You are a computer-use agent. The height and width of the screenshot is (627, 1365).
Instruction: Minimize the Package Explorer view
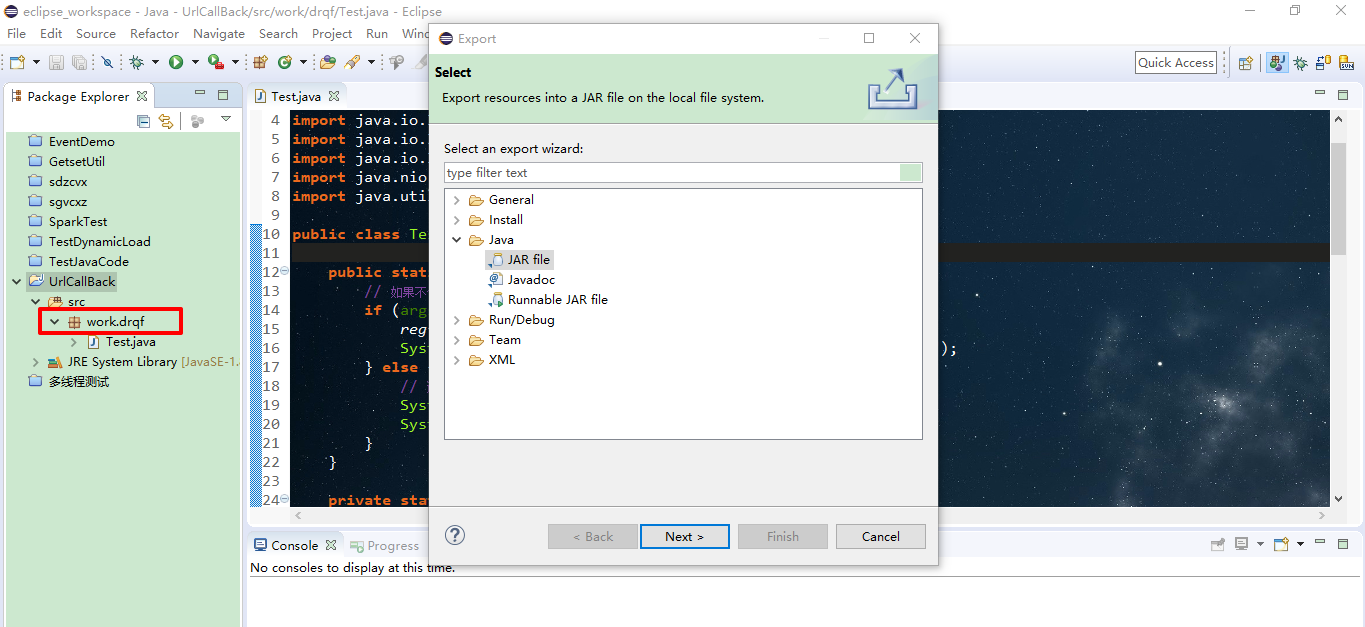point(200,93)
